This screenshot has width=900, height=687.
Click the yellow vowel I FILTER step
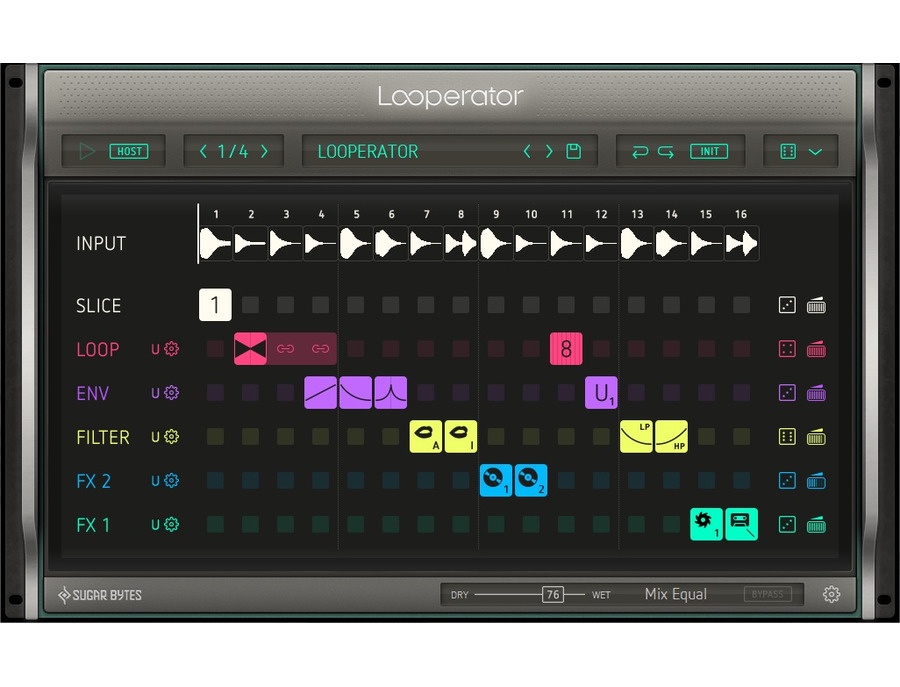pyautogui.click(x=460, y=437)
